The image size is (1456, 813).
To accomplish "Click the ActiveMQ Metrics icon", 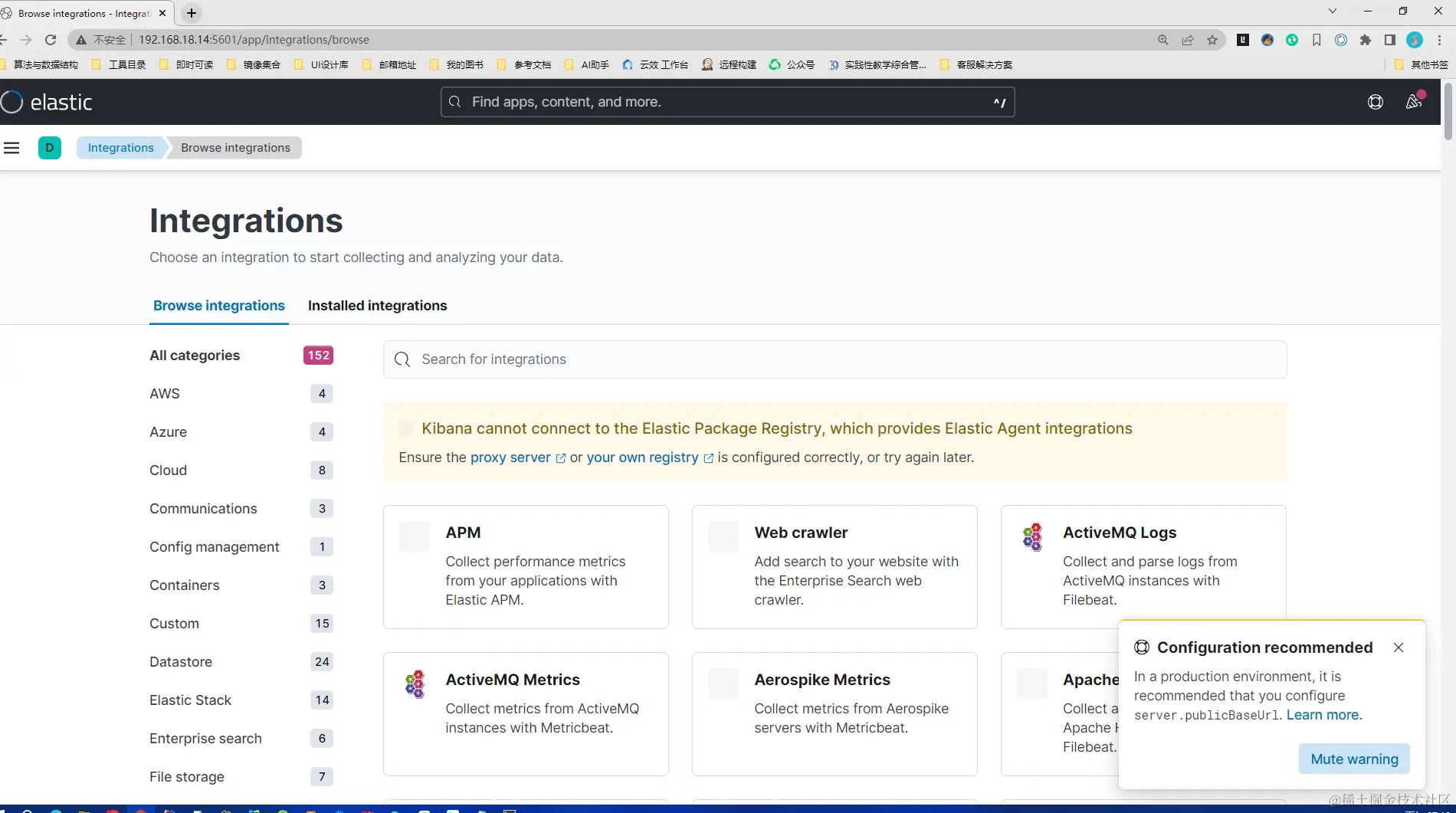I will point(415,684).
